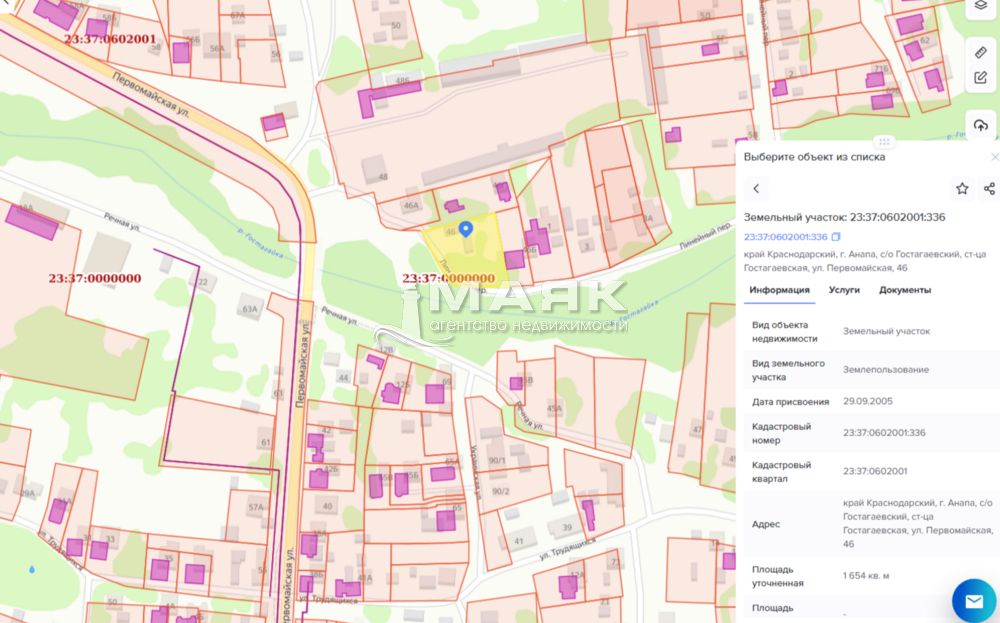Close the object selection panel
The image size is (1000, 623).
(994, 157)
